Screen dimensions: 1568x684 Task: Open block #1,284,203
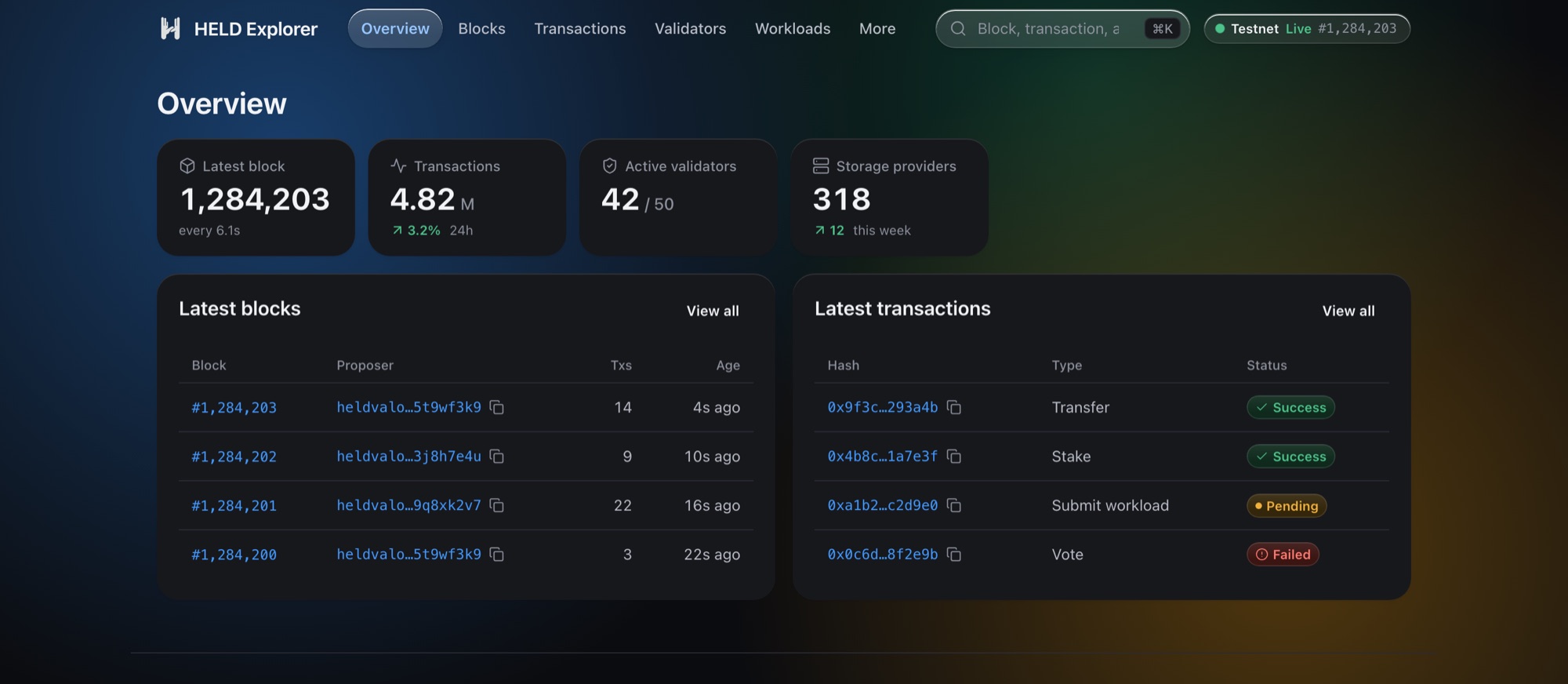coord(234,408)
